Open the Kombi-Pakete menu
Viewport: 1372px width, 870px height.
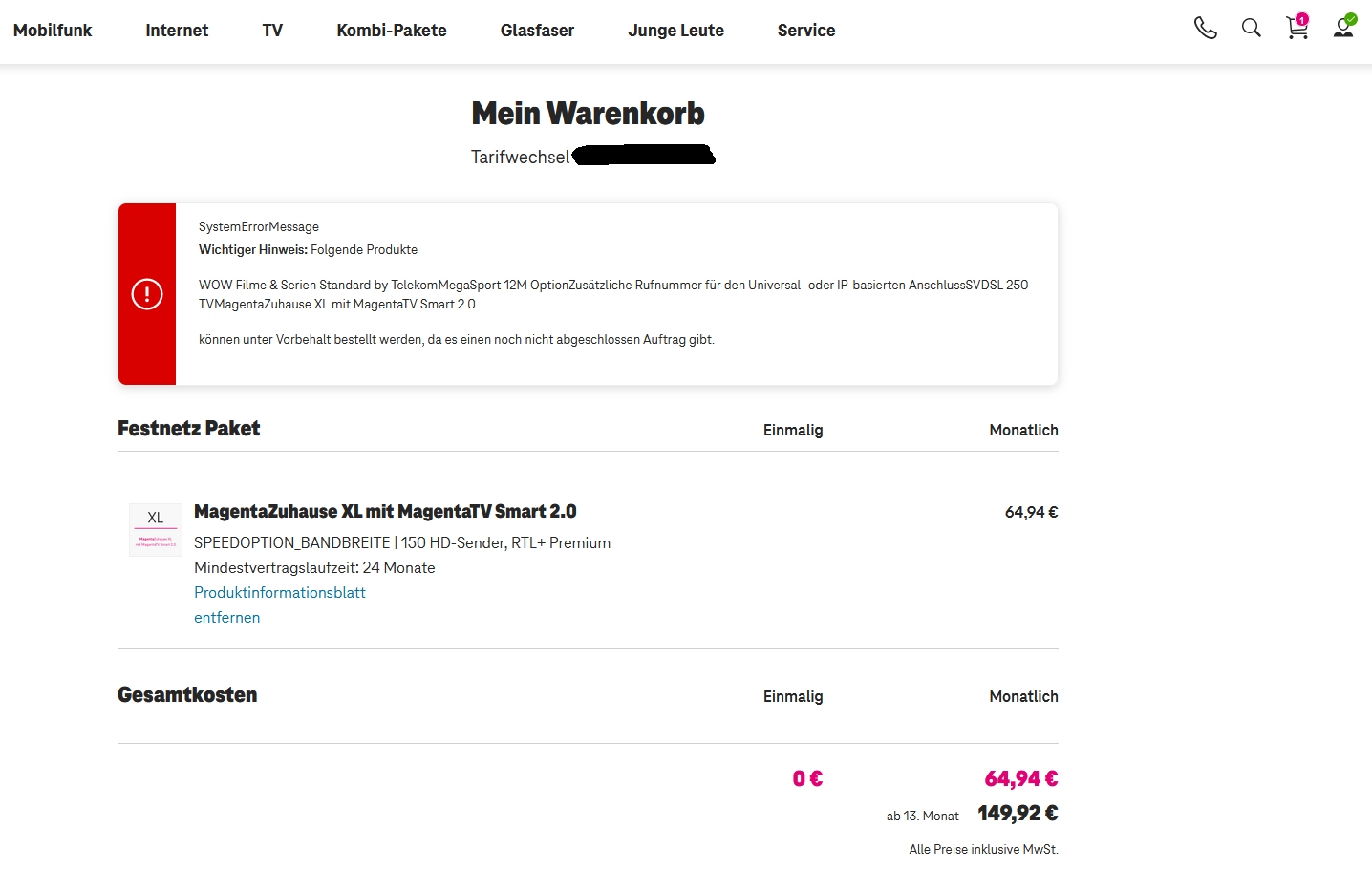(x=392, y=31)
